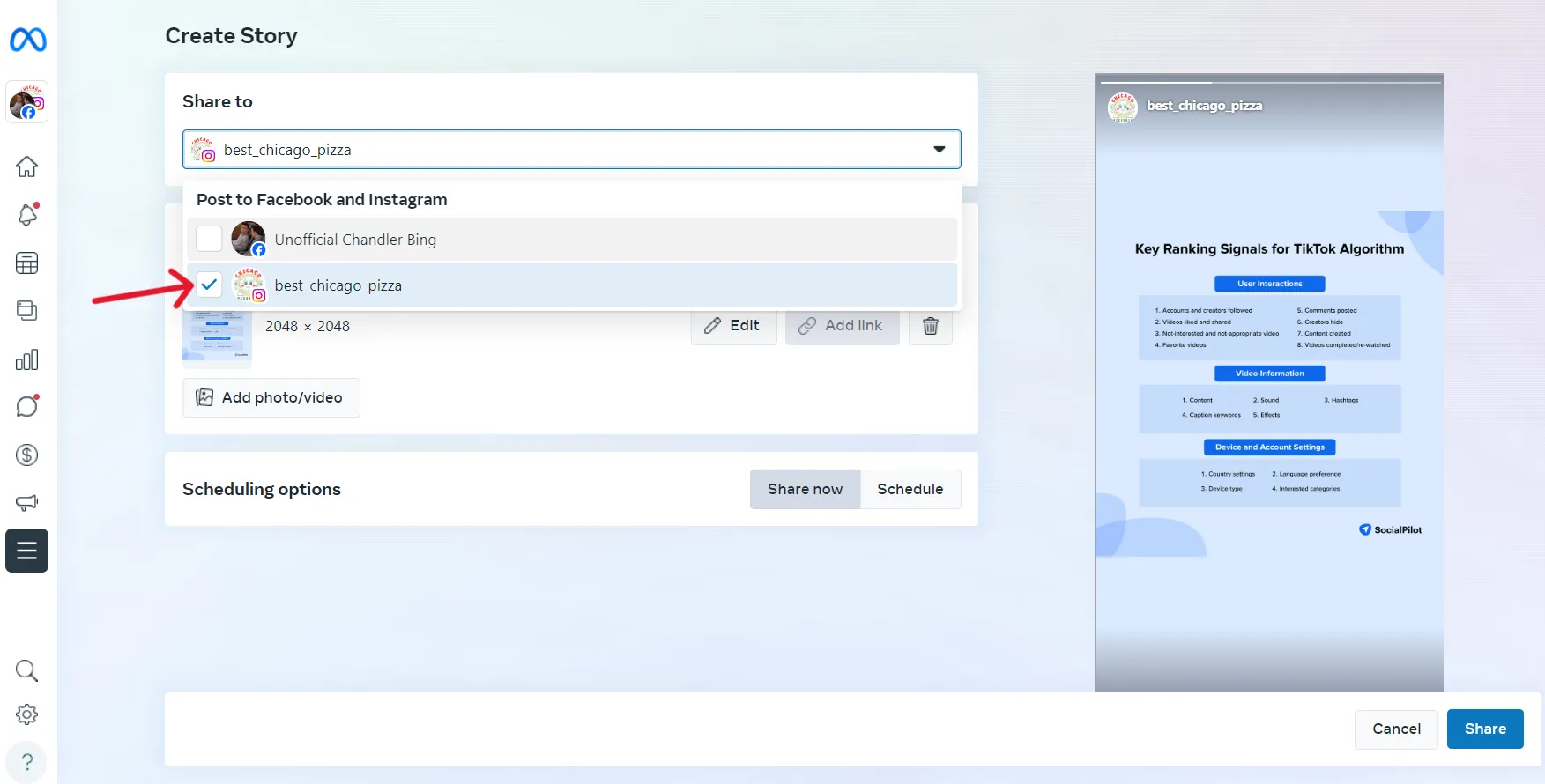Click the Edit button
The image size is (1545, 784).
click(x=733, y=326)
